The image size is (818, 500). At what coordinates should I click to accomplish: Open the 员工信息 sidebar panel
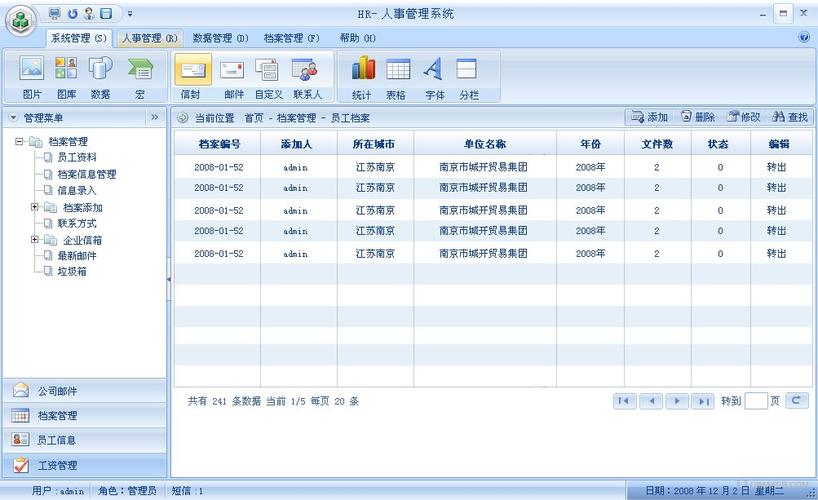[85, 440]
